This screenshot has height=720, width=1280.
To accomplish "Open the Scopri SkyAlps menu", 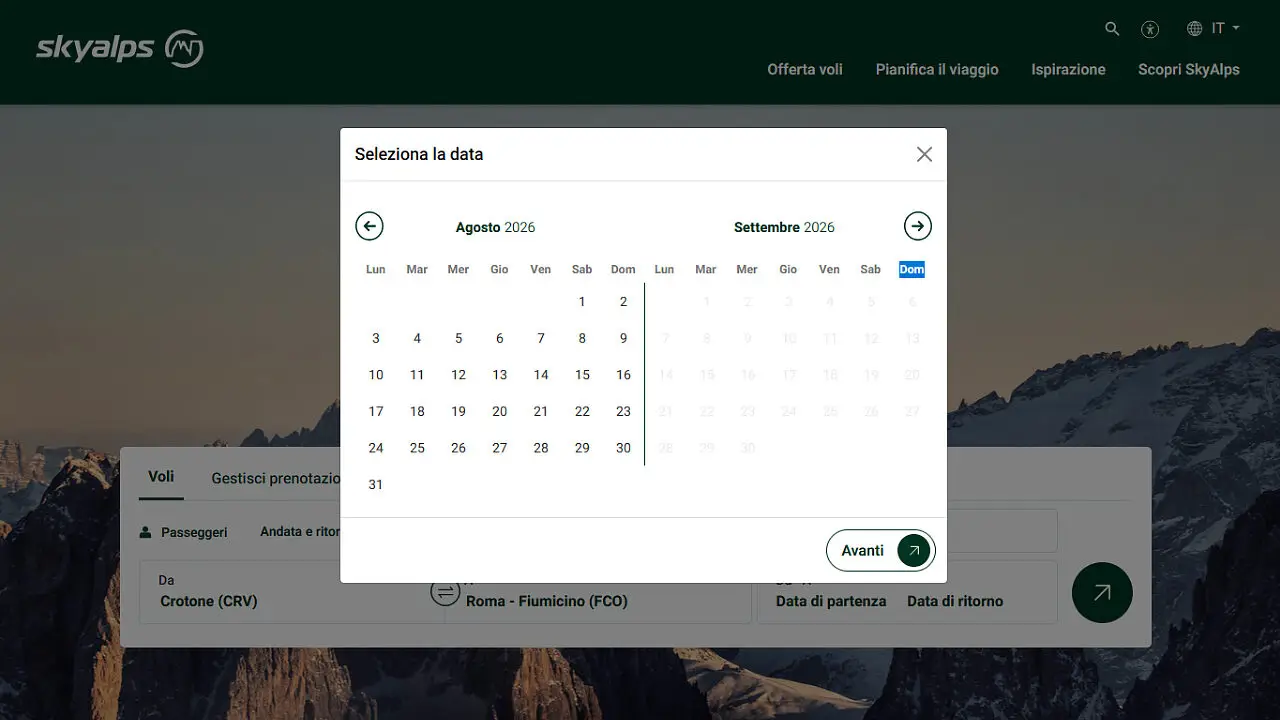I will [x=1188, y=69].
